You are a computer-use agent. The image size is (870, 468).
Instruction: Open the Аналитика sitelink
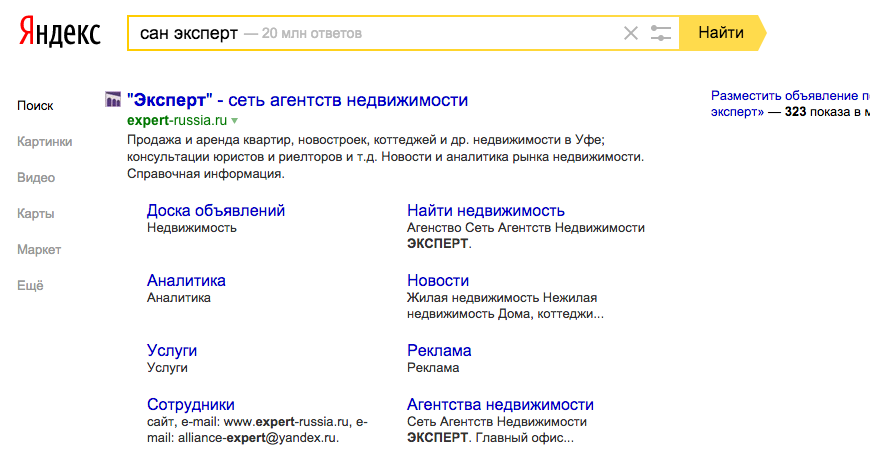pyautogui.click(x=186, y=280)
